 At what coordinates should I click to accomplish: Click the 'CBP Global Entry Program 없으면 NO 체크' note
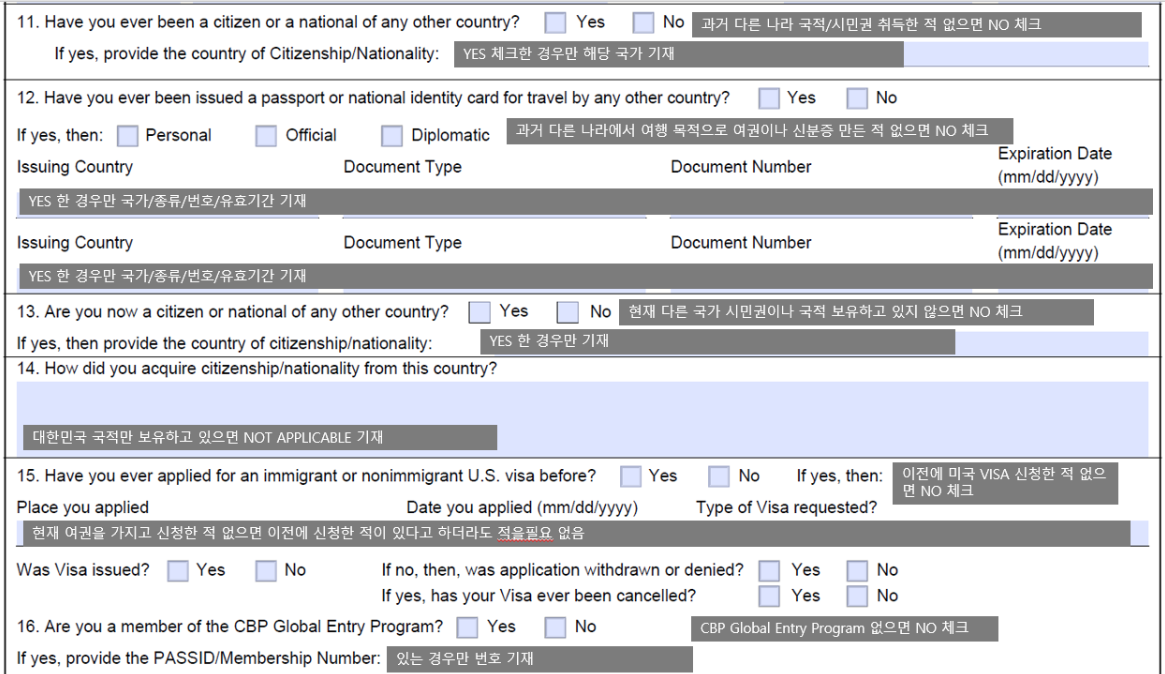844,629
